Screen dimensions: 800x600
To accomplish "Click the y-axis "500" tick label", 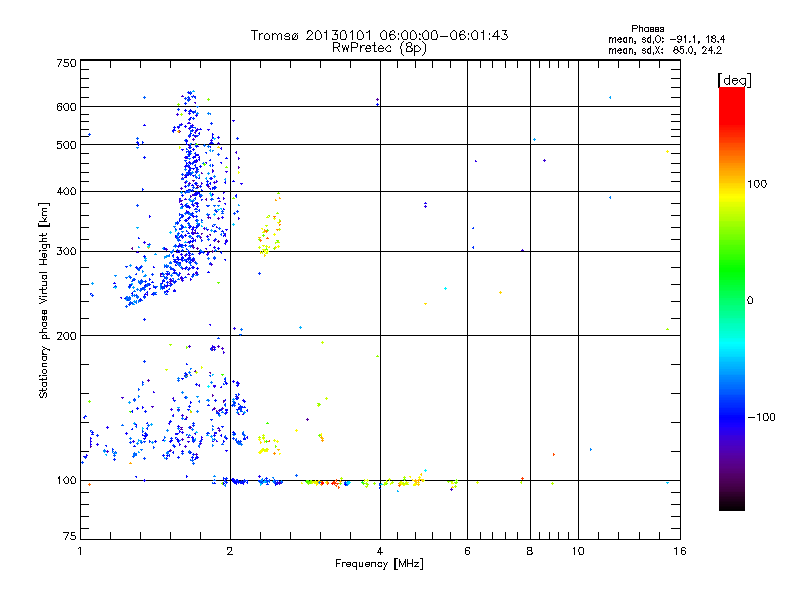I will tap(66, 145).
